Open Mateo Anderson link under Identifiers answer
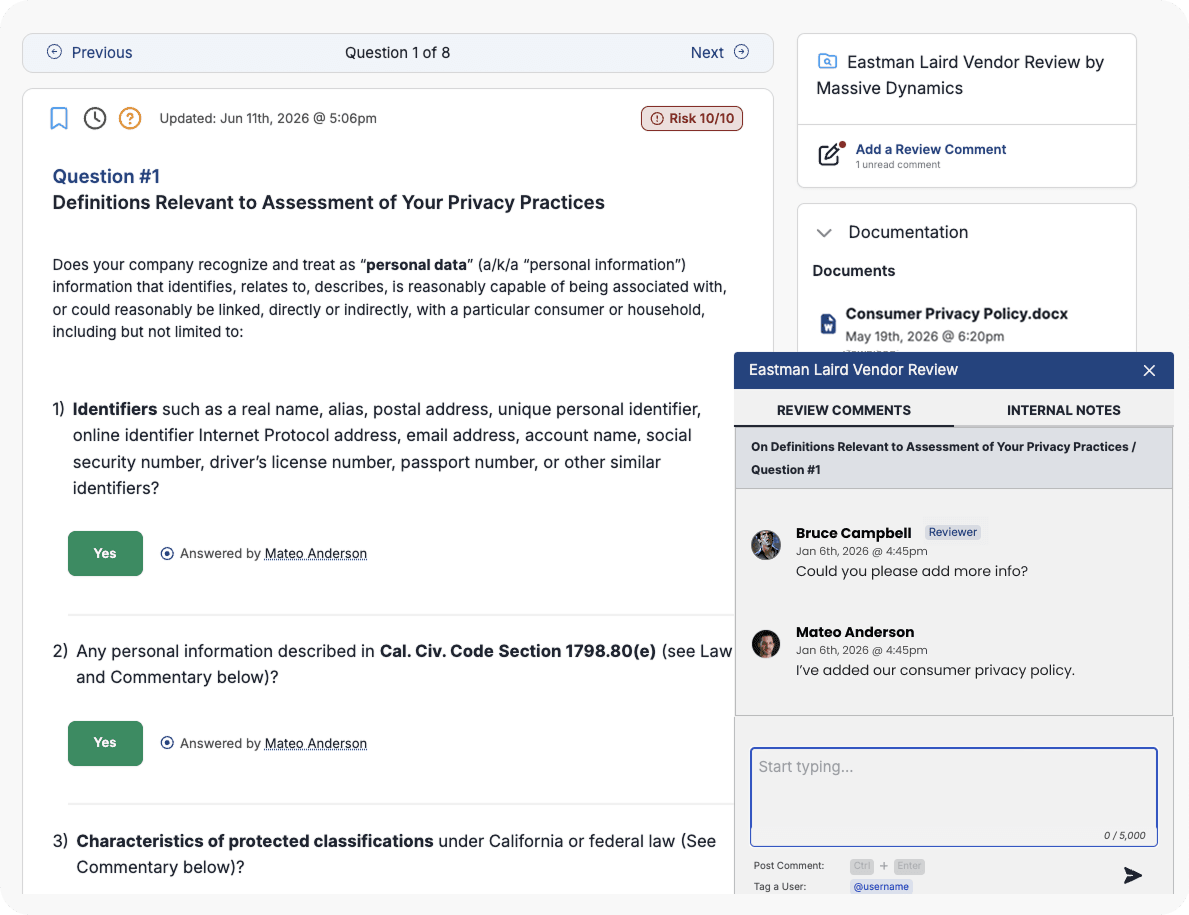Viewport: 1189px width, 915px height. click(315, 553)
